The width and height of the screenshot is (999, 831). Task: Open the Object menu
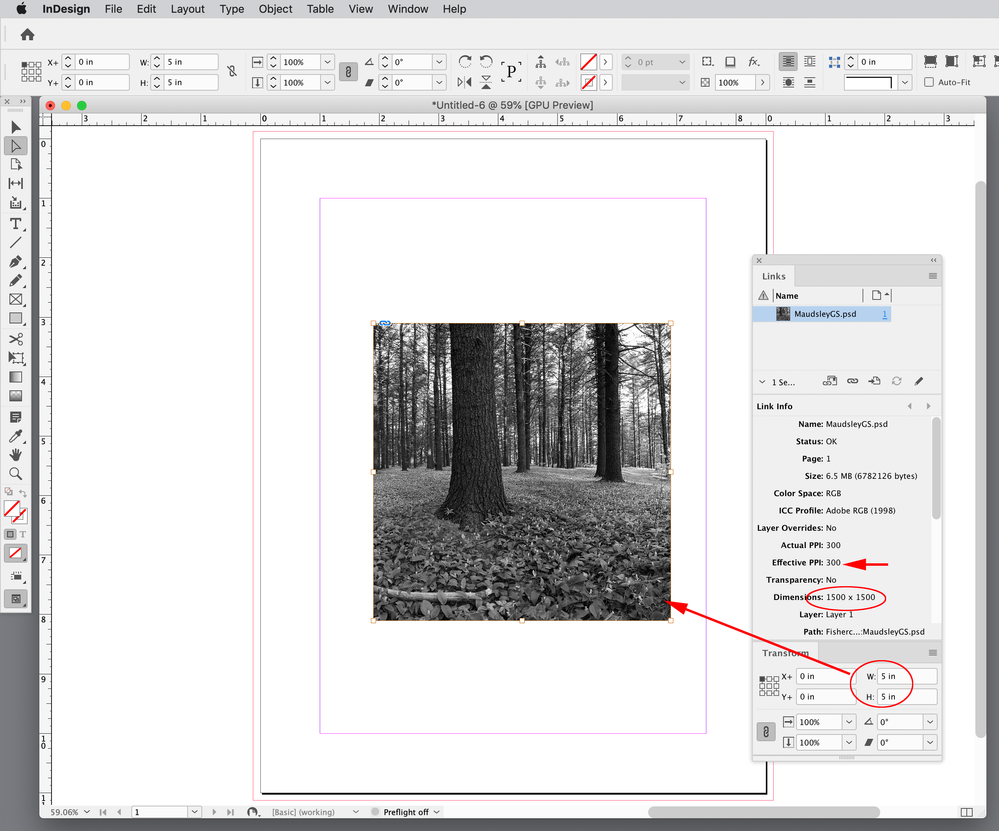click(275, 9)
